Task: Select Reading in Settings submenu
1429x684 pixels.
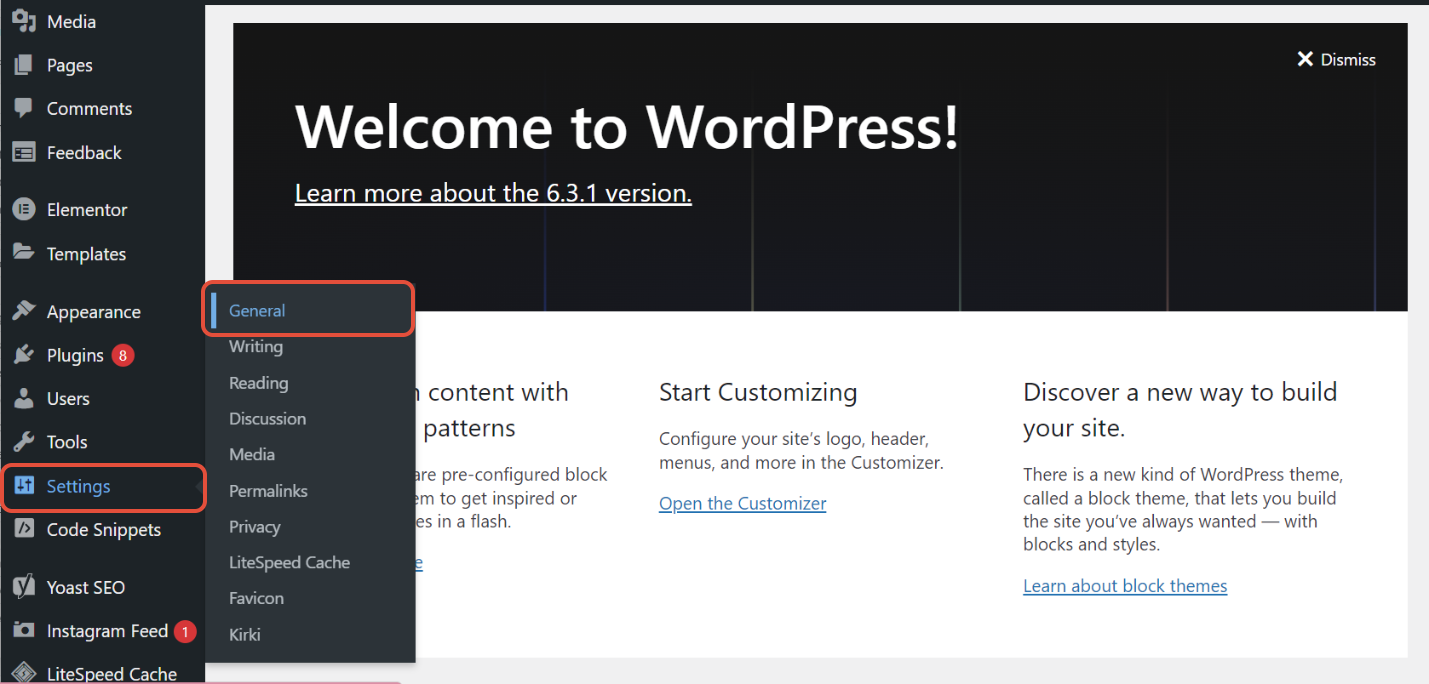Action: tap(258, 382)
